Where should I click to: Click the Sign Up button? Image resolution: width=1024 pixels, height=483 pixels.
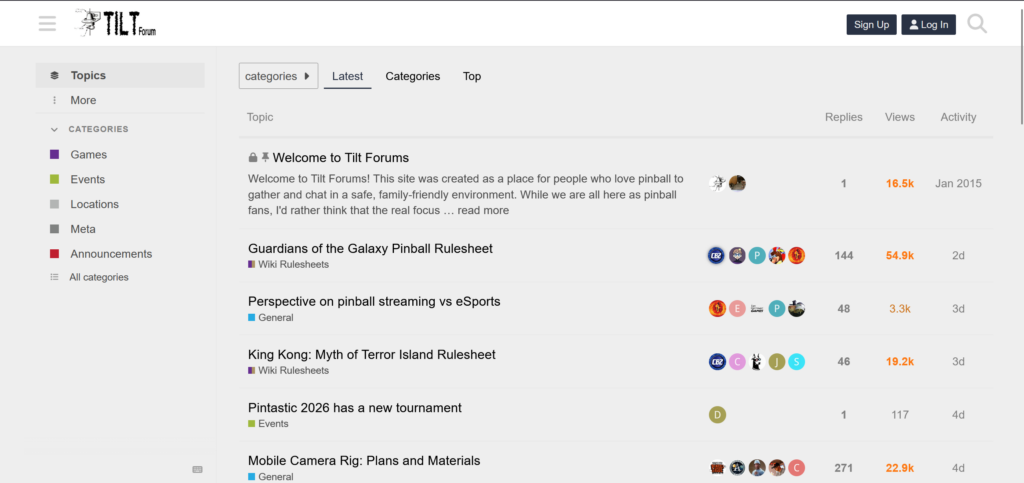871,25
